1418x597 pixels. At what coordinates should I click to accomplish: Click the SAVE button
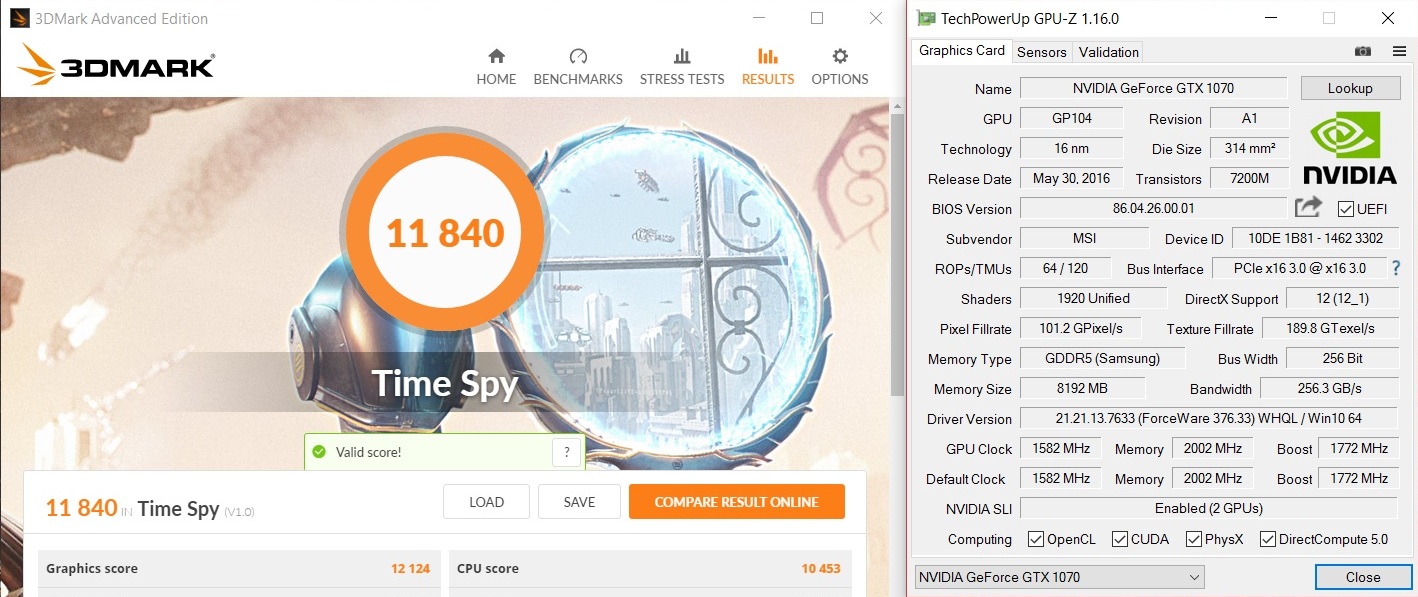pos(579,502)
